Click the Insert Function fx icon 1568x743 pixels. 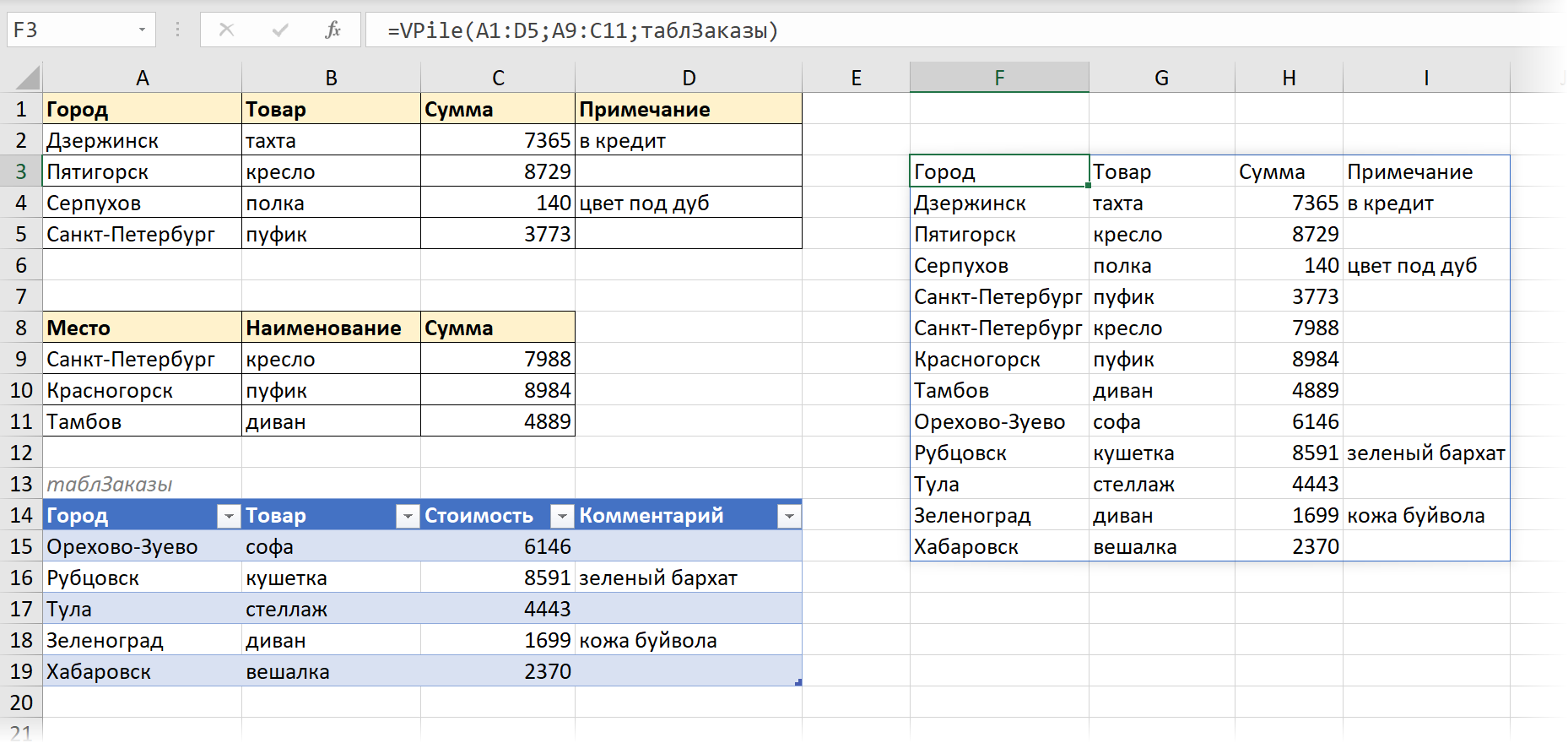point(333,30)
